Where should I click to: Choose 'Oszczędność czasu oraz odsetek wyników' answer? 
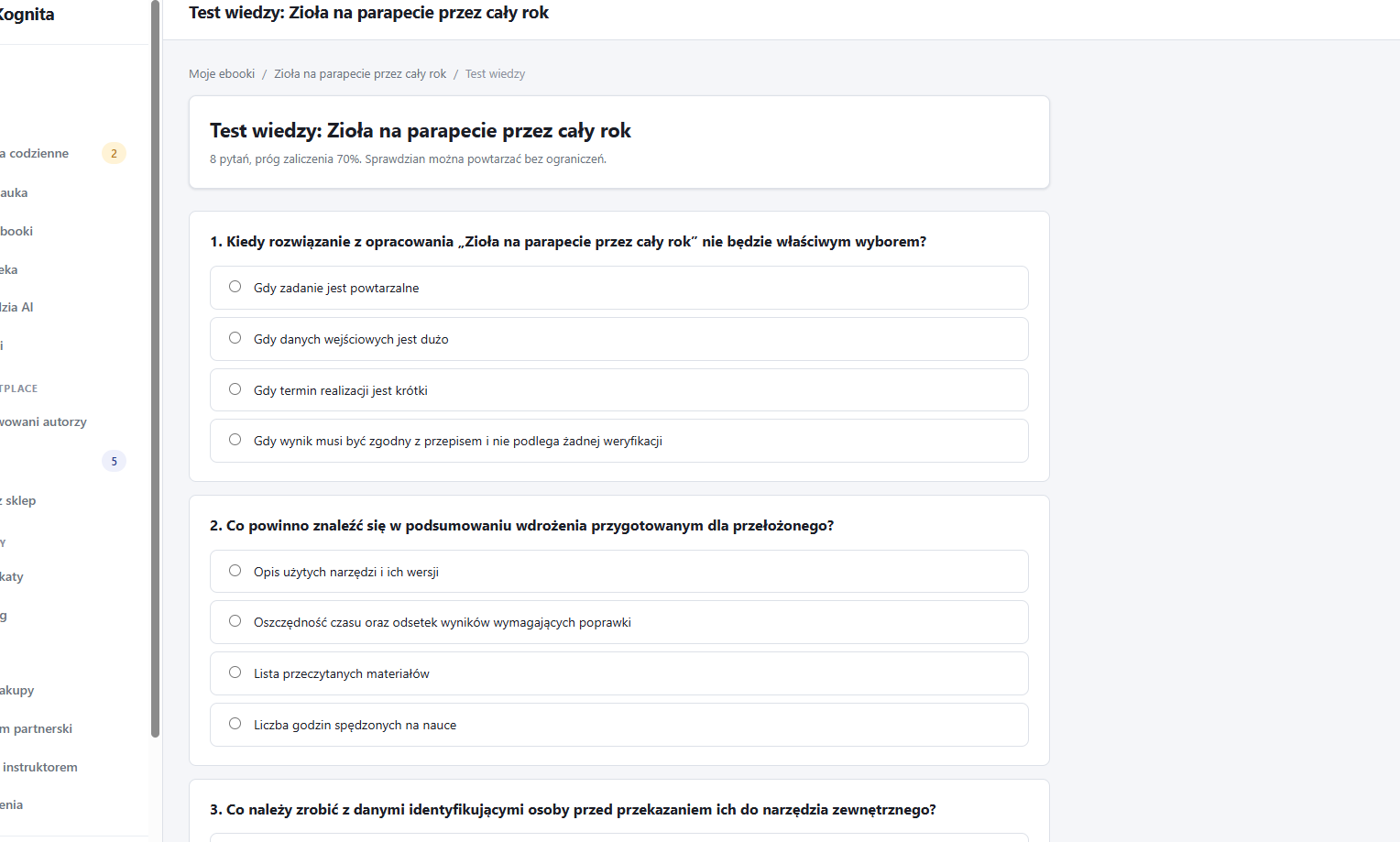tap(618, 622)
